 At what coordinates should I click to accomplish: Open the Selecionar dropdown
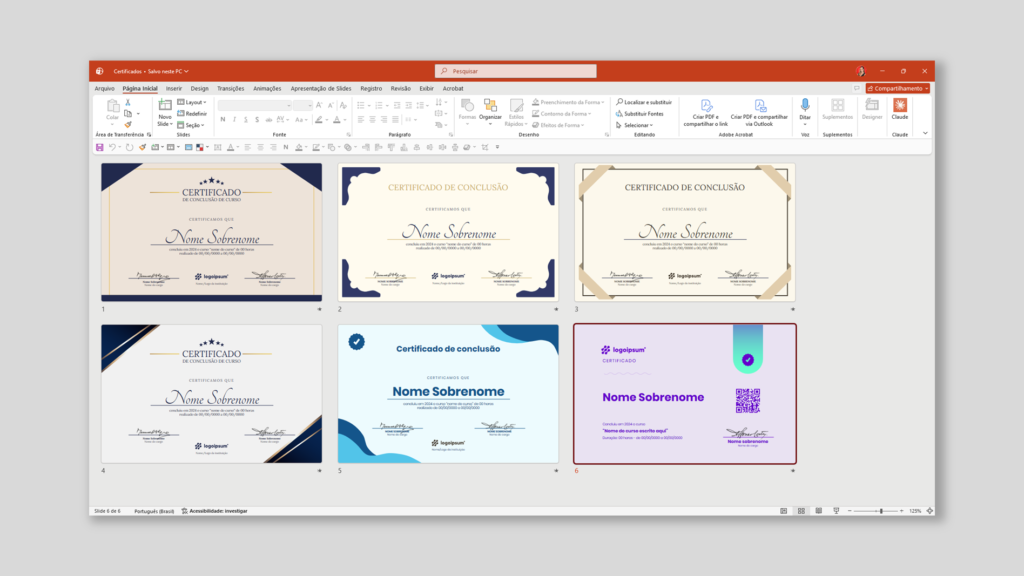634,125
